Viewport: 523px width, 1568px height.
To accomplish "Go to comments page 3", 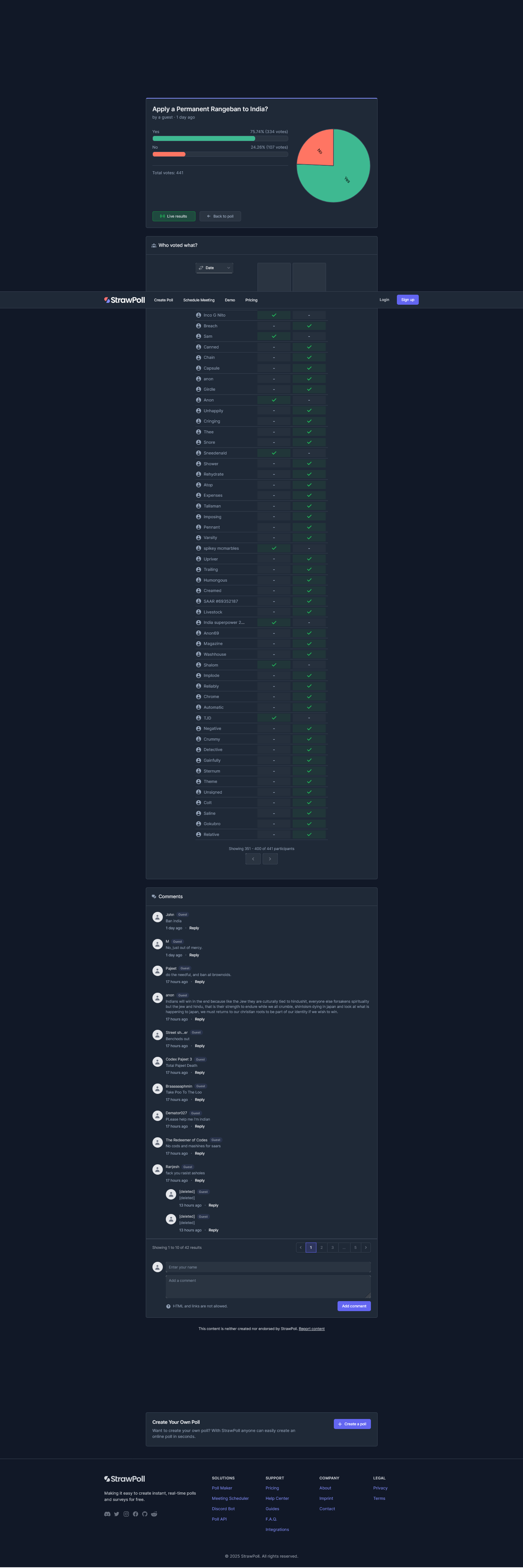I will pos(332,1247).
